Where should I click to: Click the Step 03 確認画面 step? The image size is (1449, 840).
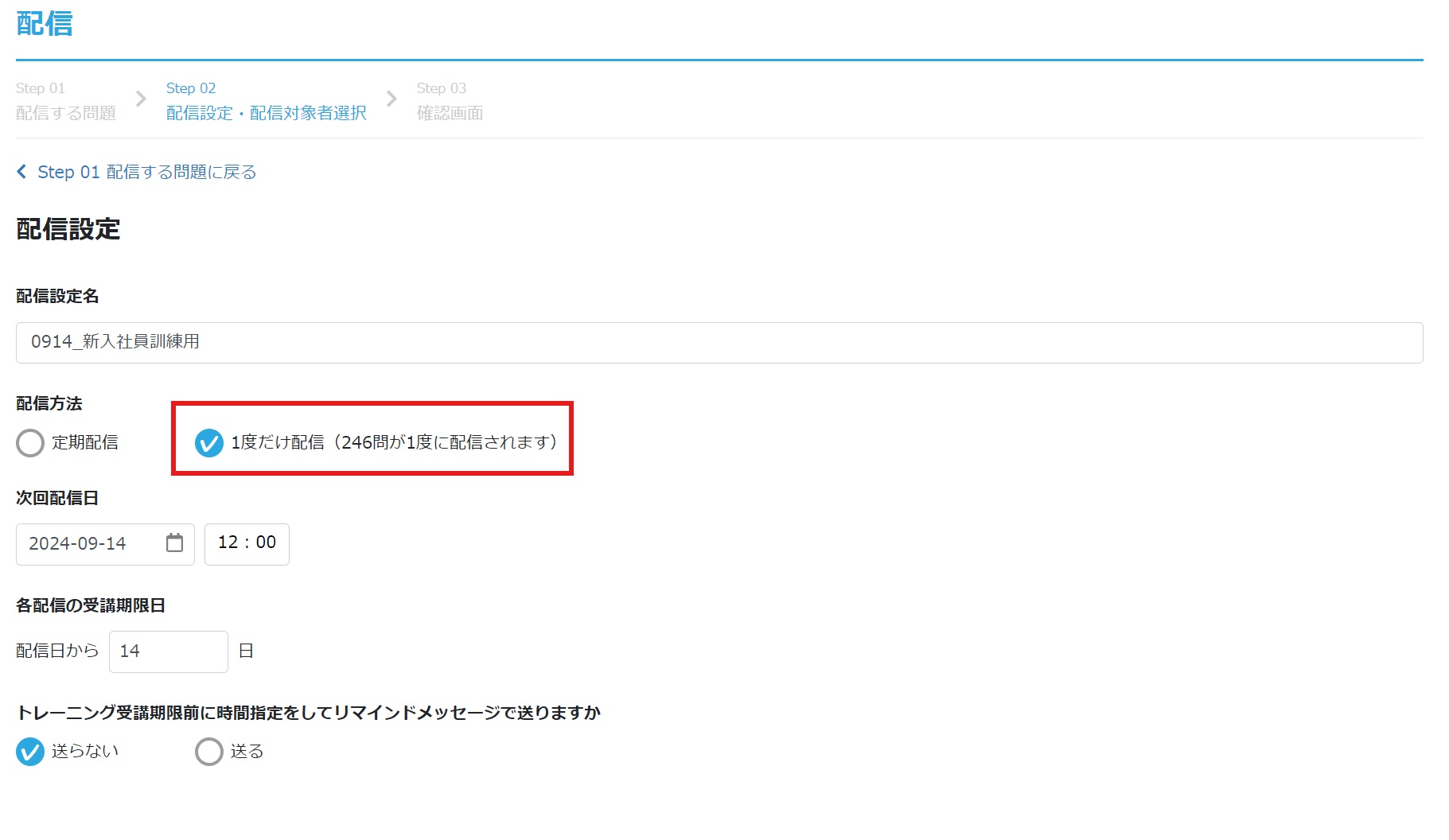pyautogui.click(x=450, y=101)
